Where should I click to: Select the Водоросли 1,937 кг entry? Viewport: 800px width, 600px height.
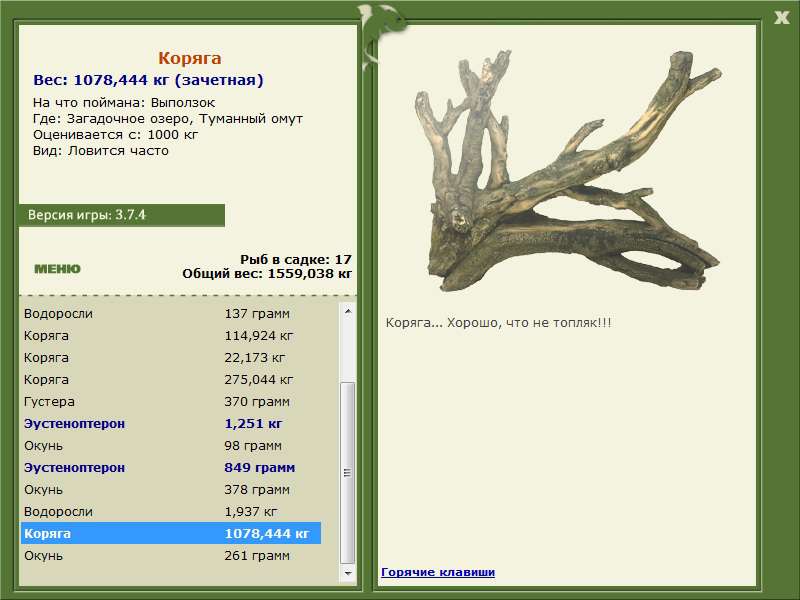[x=171, y=511]
